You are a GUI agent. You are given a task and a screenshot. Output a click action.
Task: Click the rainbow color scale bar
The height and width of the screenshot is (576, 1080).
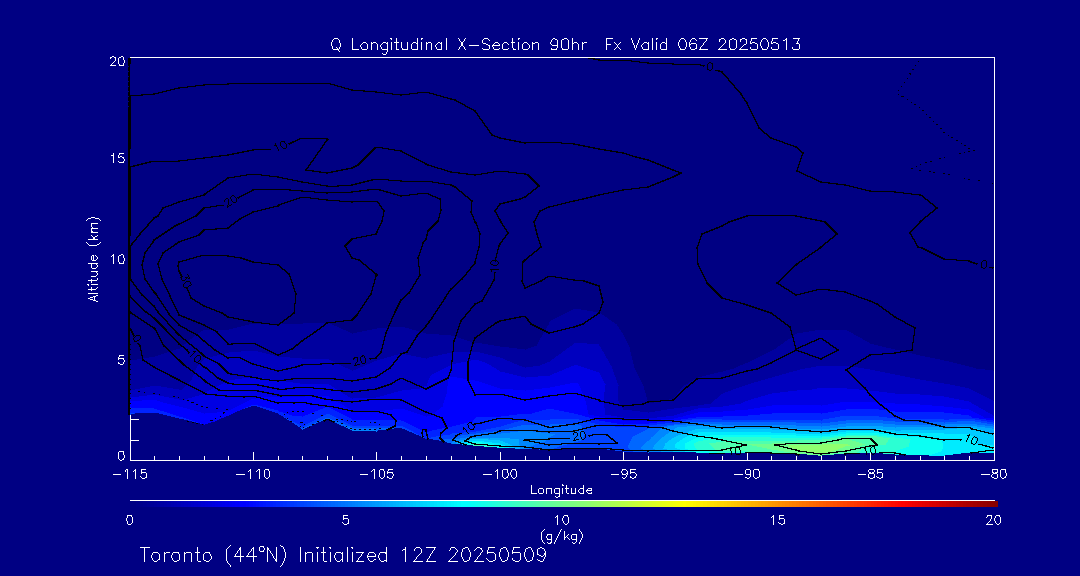[x=563, y=504]
